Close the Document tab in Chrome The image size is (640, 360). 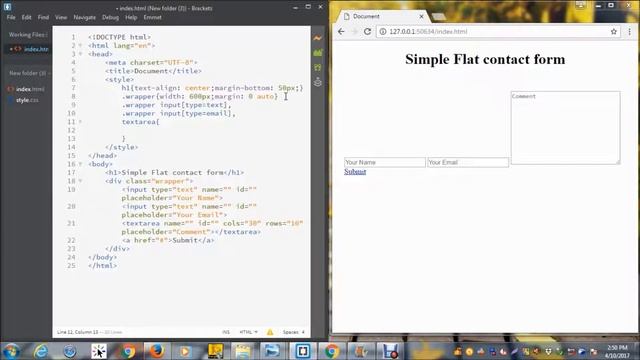pyautogui.click(x=421, y=16)
